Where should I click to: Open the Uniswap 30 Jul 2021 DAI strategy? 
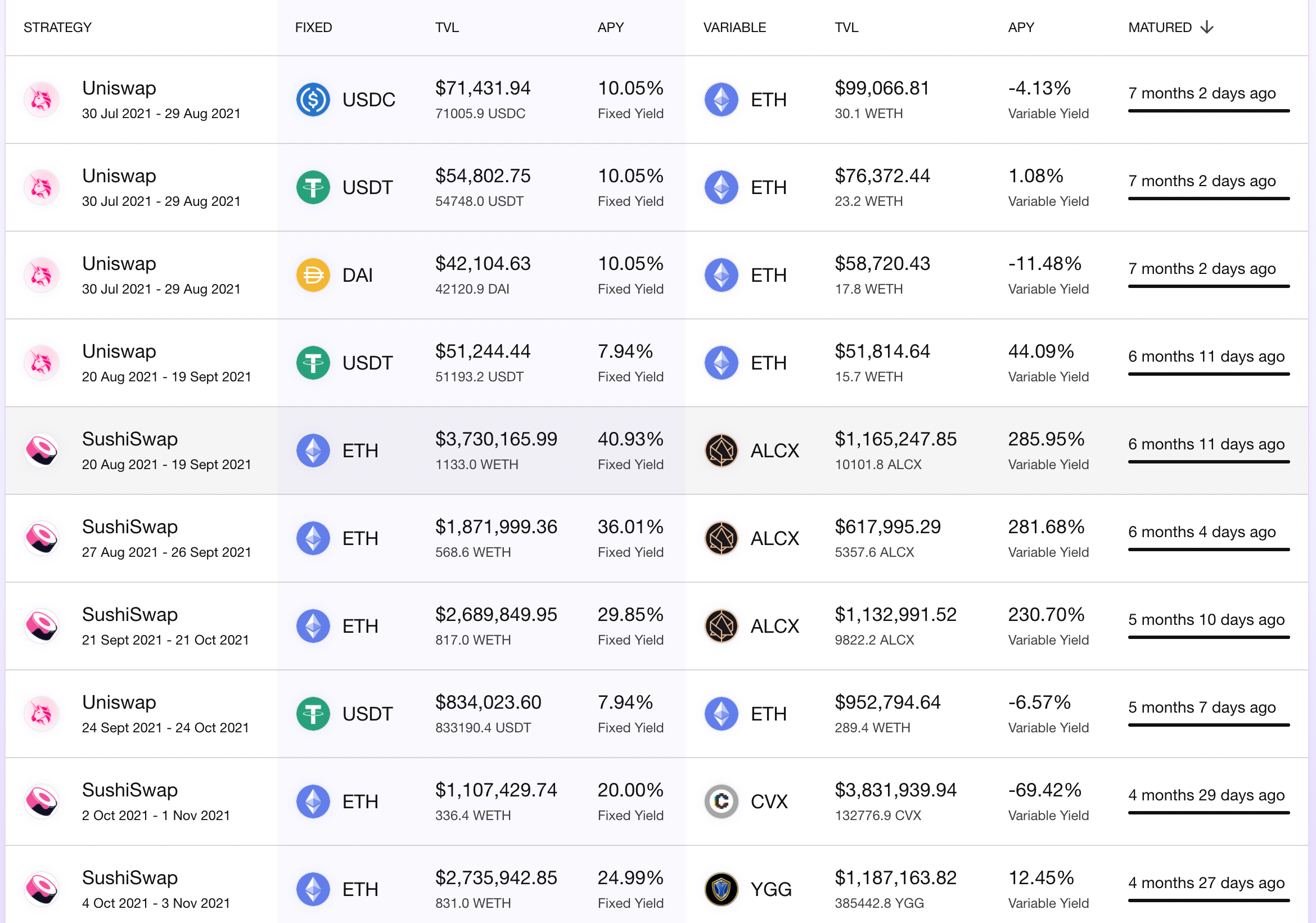point(657,275)
